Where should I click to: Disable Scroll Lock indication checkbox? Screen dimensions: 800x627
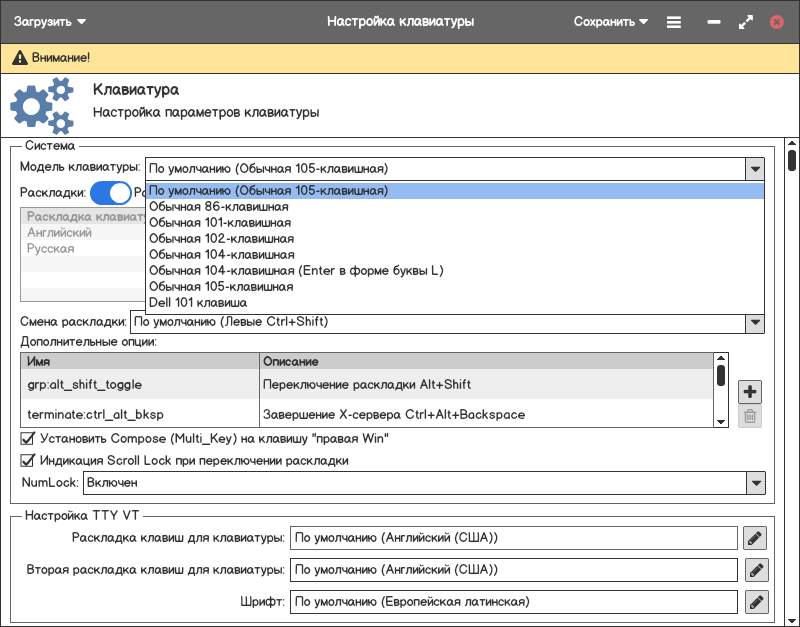pyautogui.click(x=28, y=461)
